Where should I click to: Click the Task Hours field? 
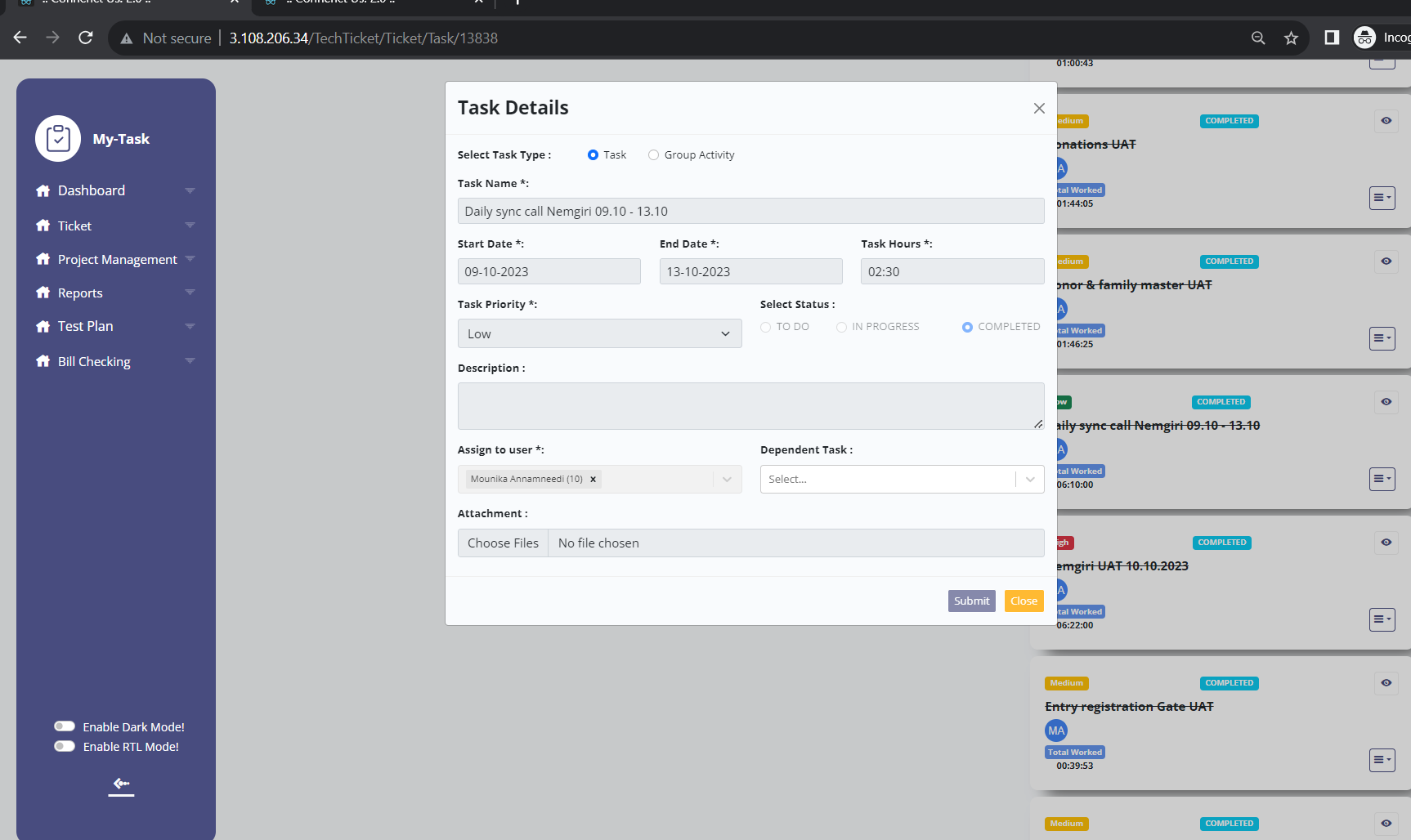click(952, 271)
